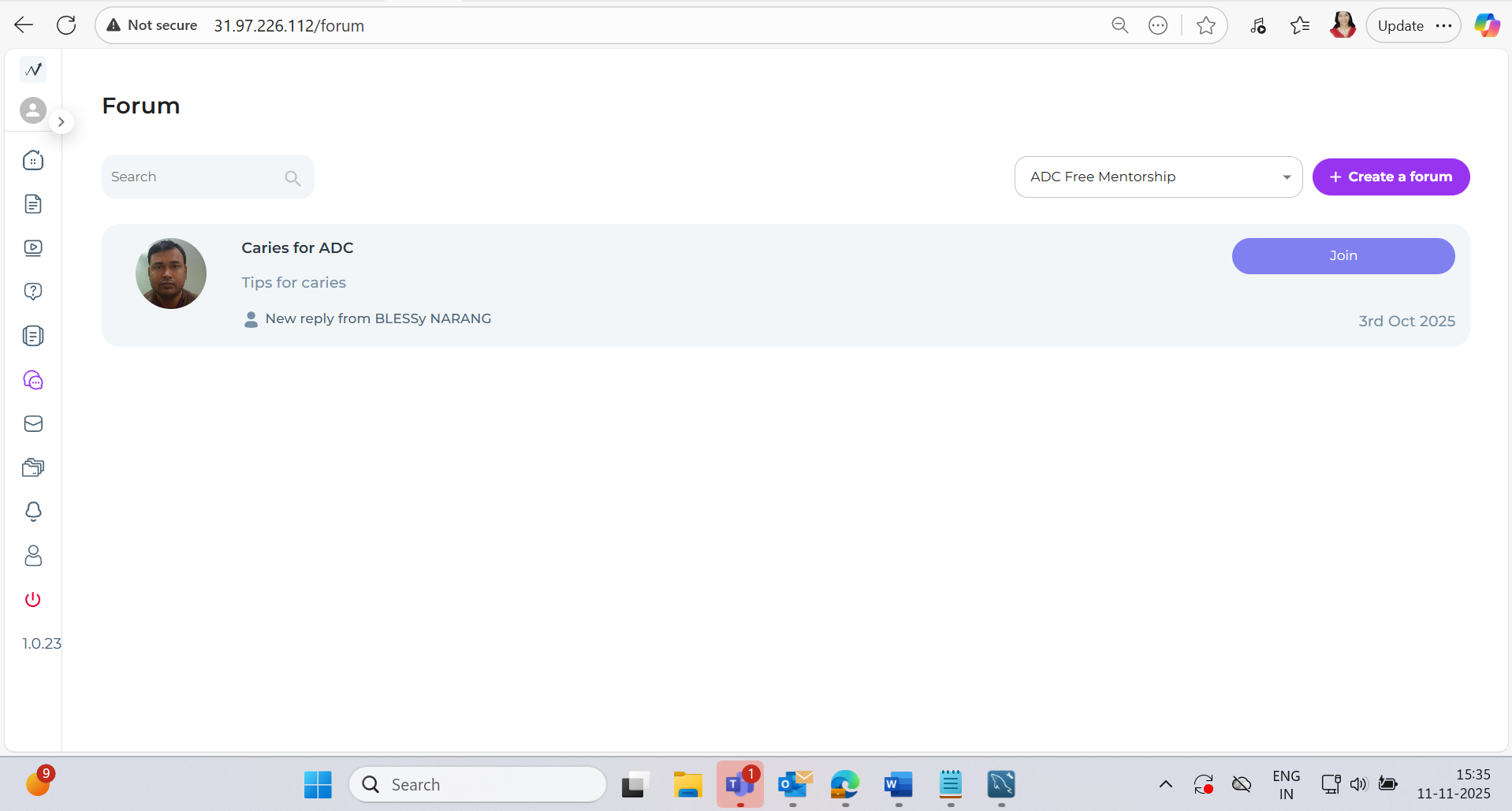Open the stacked folders icon in sidebar
Image resolution: width=1512 pixels, height=811 pixels.
click(33, 468)
